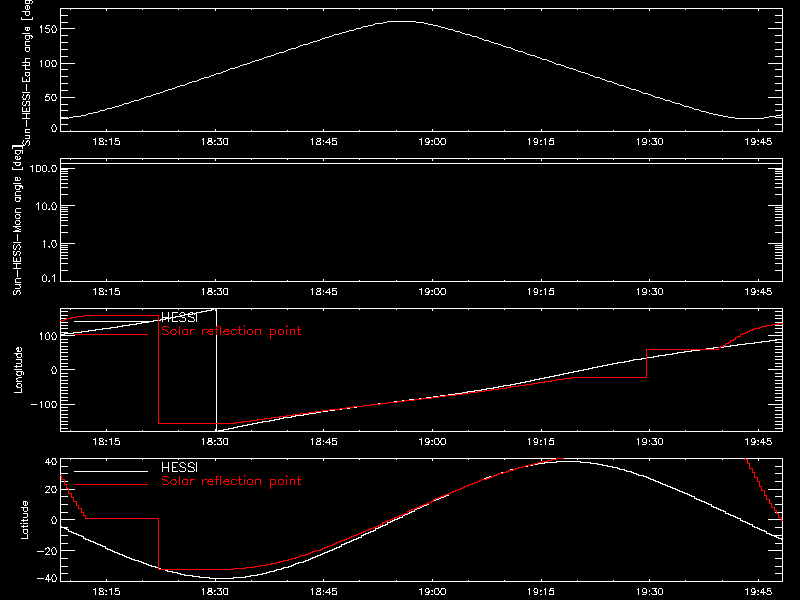Select 18:45 time label under Moon angle plot

coord(323,292)
